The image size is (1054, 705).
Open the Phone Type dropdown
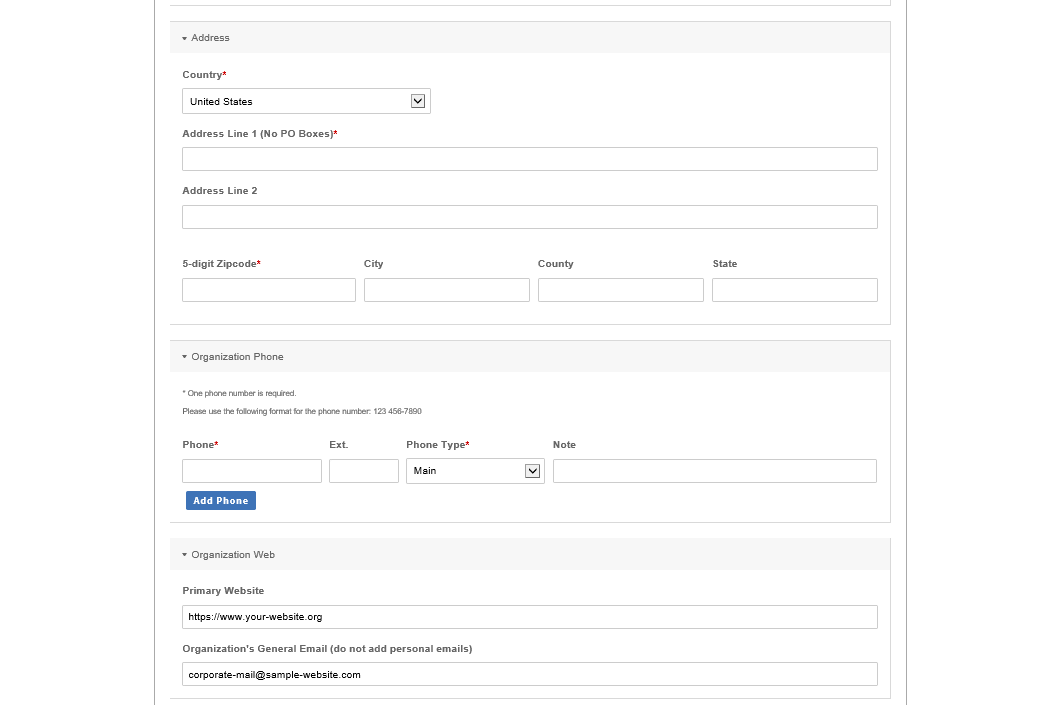tap(475, 471)
